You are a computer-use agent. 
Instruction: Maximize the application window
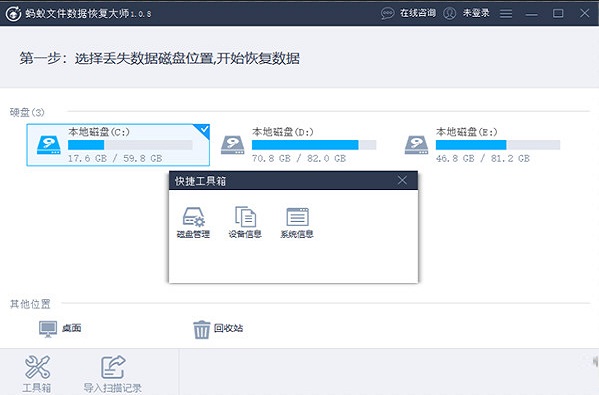558,14
